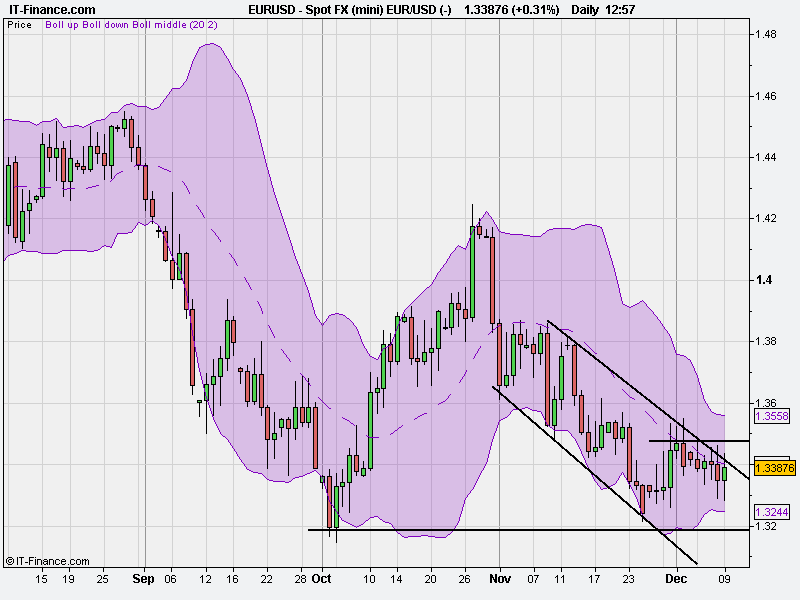Click the 06 date label after Sep
The height and width of the screenshot is (600, 800).
tap(170, 579)
